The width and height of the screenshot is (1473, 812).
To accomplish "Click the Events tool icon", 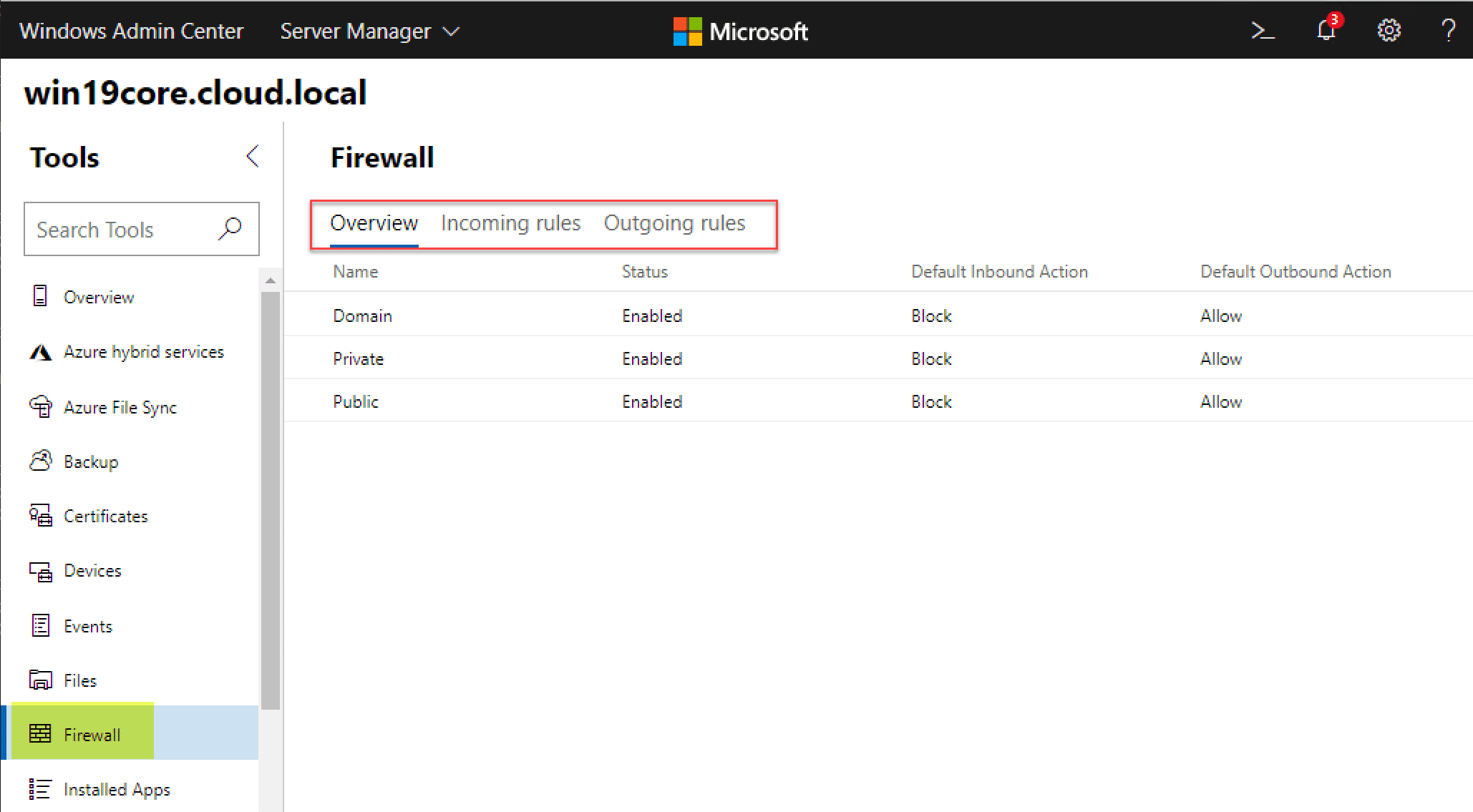I will [x=40, y=626].
